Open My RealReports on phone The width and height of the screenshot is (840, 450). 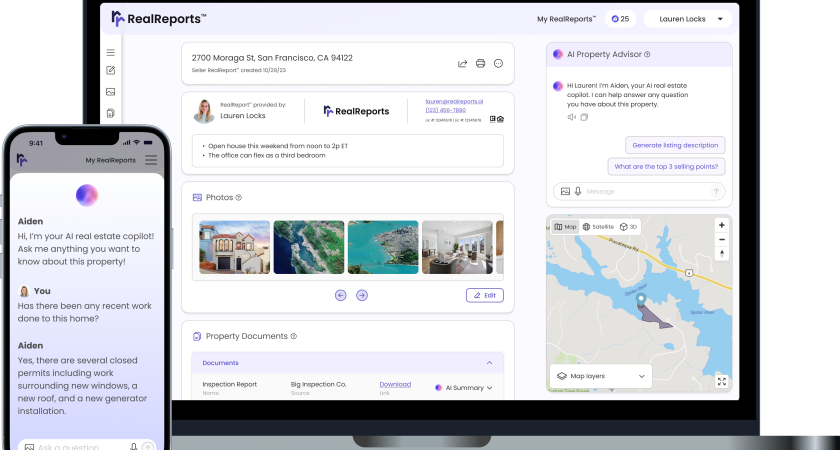[110, 160]
